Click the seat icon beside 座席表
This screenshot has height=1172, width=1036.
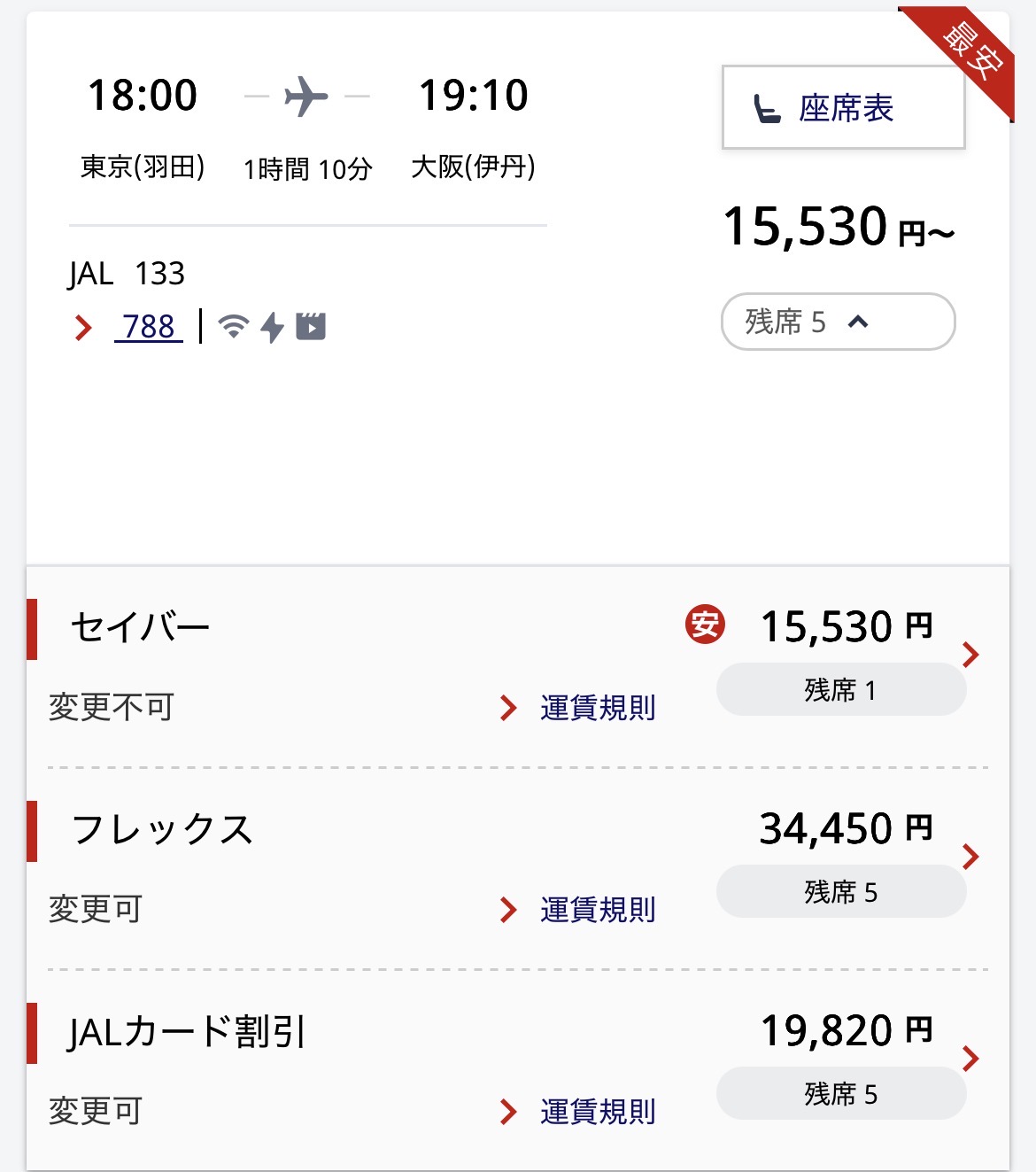tap(767, 109)
